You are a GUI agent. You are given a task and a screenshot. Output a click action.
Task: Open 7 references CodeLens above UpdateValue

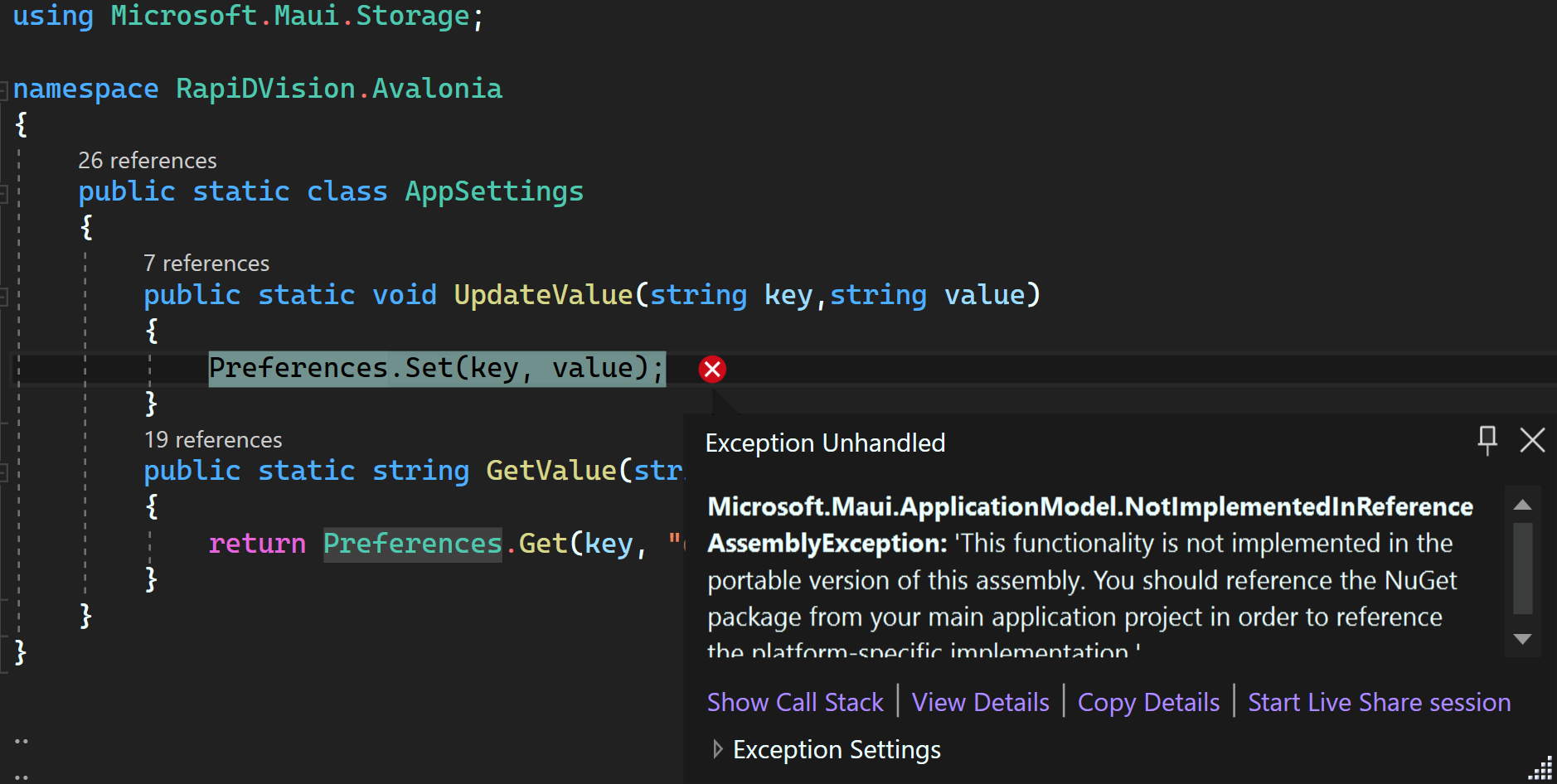click(x=206, y=263)
